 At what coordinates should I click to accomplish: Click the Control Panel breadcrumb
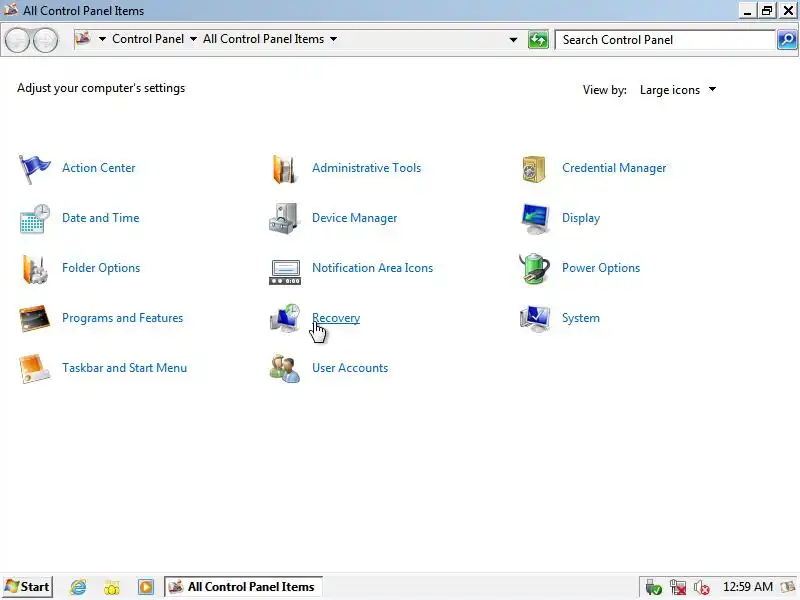[148, 39]
